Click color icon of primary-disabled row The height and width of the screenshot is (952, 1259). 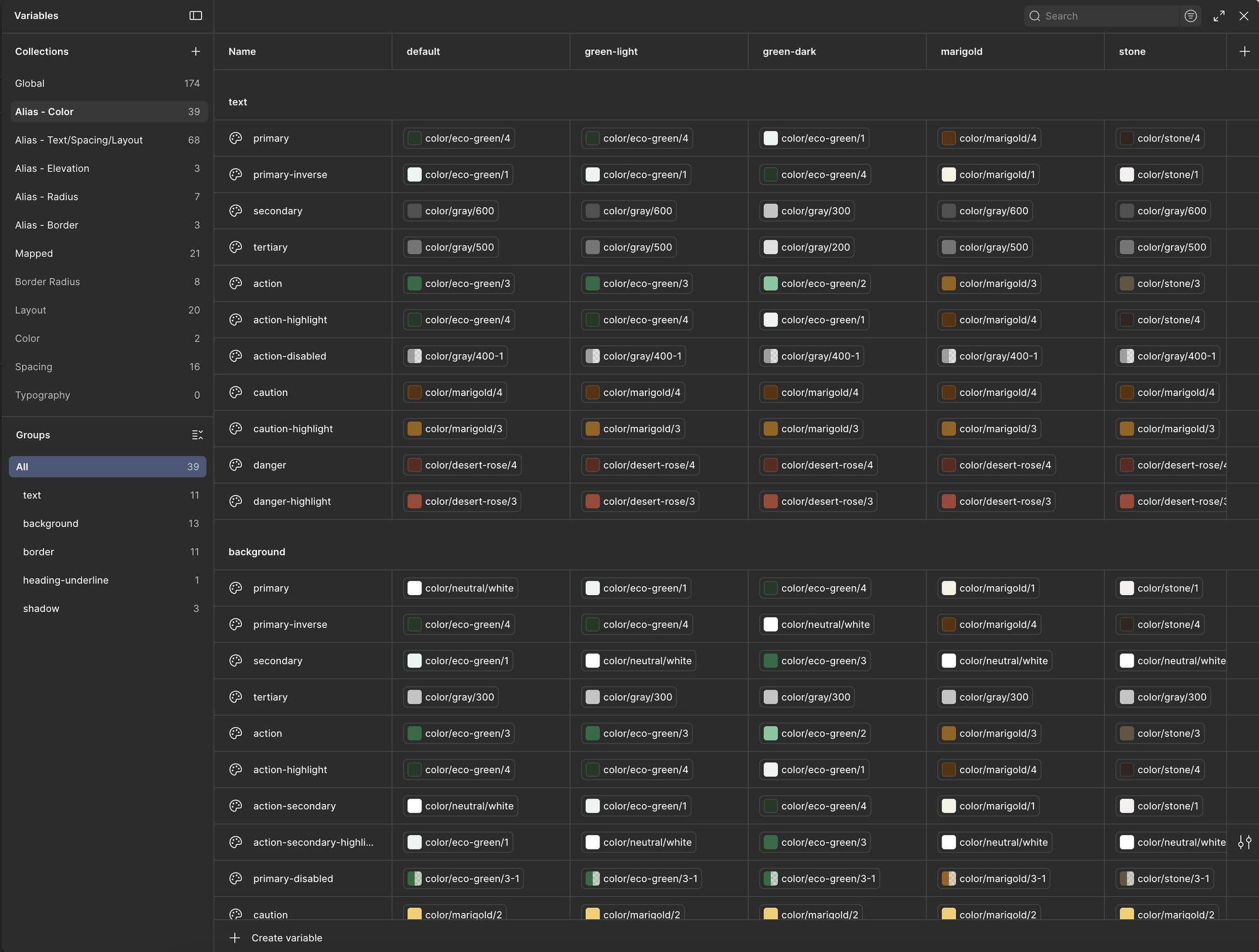tap(236, 878)
